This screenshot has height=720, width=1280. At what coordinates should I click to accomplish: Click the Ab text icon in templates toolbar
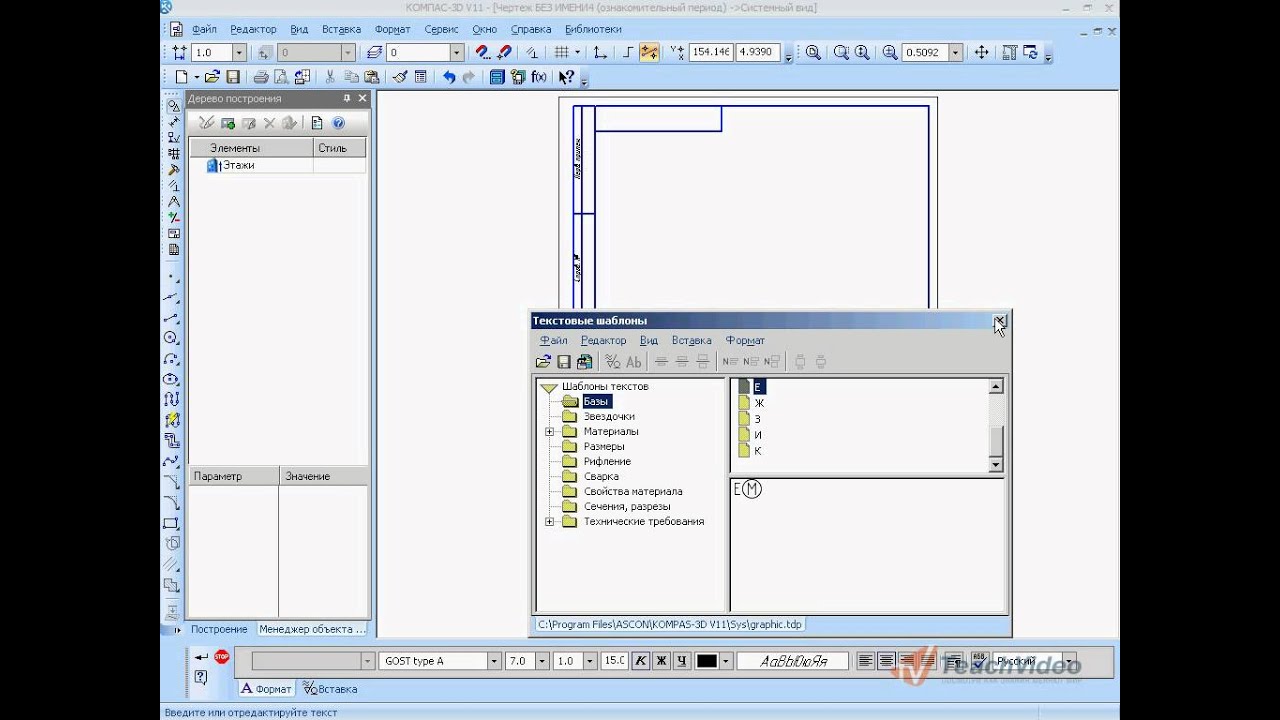coord(633,362)
